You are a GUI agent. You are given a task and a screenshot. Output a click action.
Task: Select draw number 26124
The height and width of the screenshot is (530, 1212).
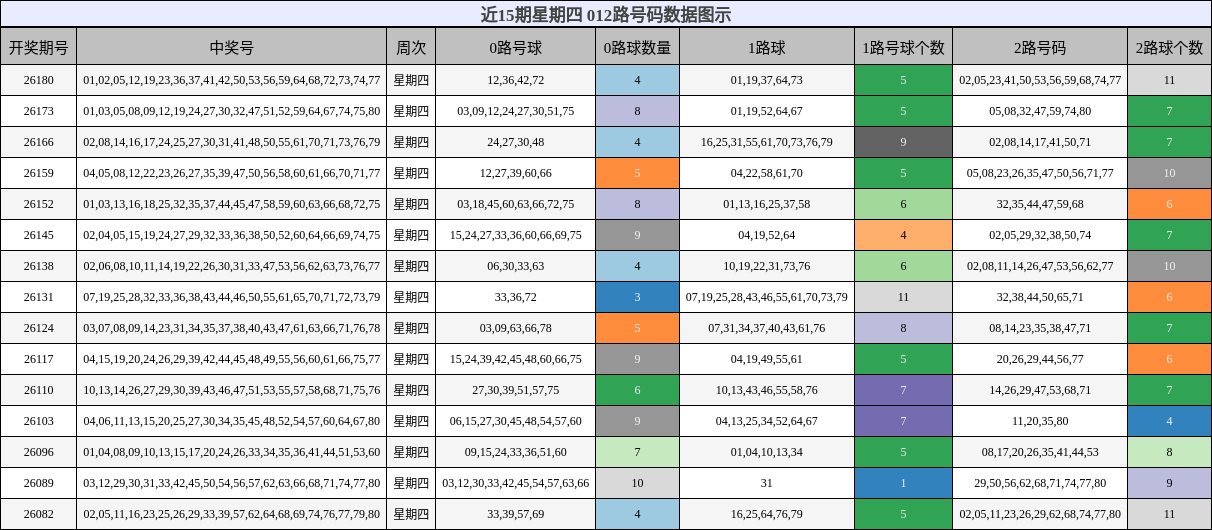39,328
